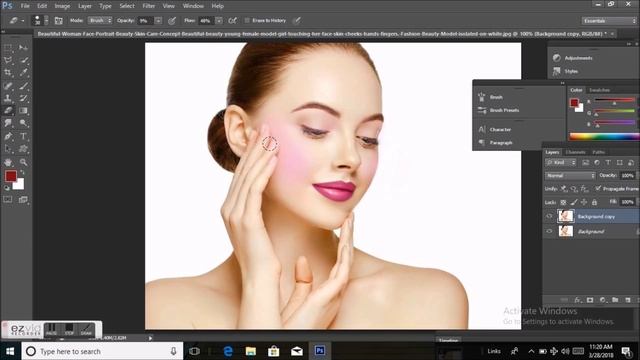This screenshot has height=360, width=640.
Task: Open the Brush panel toggle in options bar
Action: coord(58,20)
